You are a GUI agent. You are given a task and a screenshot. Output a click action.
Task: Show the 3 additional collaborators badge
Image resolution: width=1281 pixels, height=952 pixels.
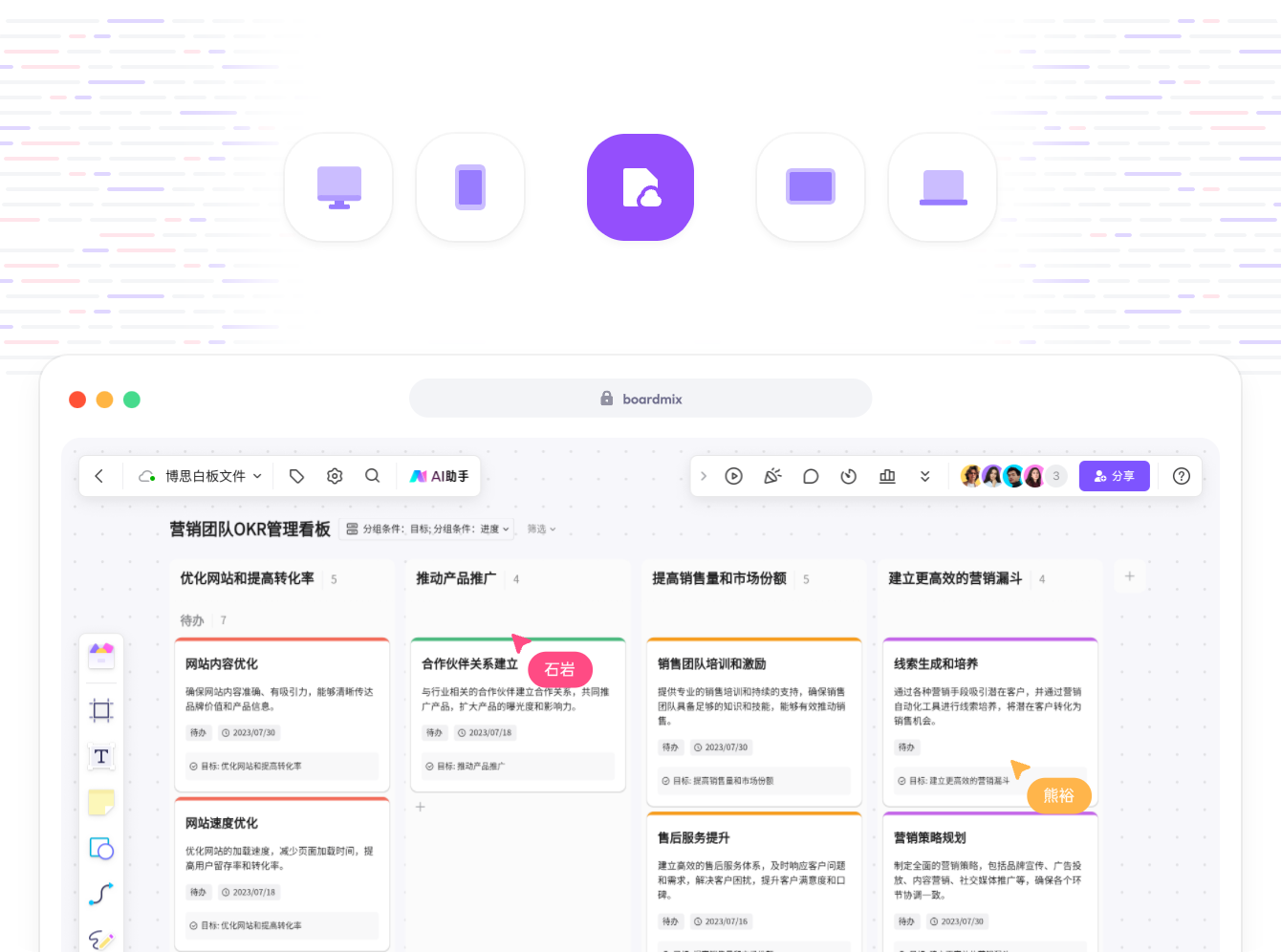coord(1055,476)
